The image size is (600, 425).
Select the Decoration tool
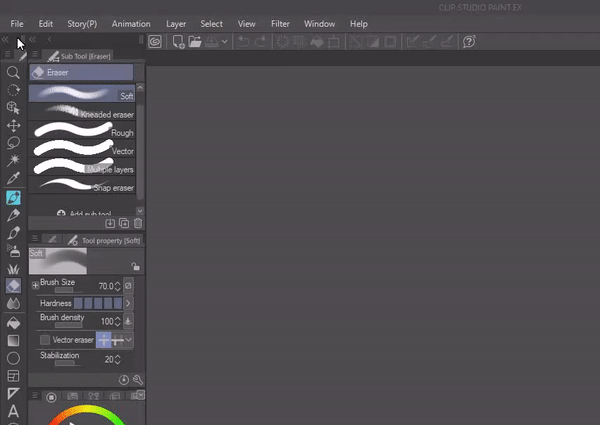point(13,269)
